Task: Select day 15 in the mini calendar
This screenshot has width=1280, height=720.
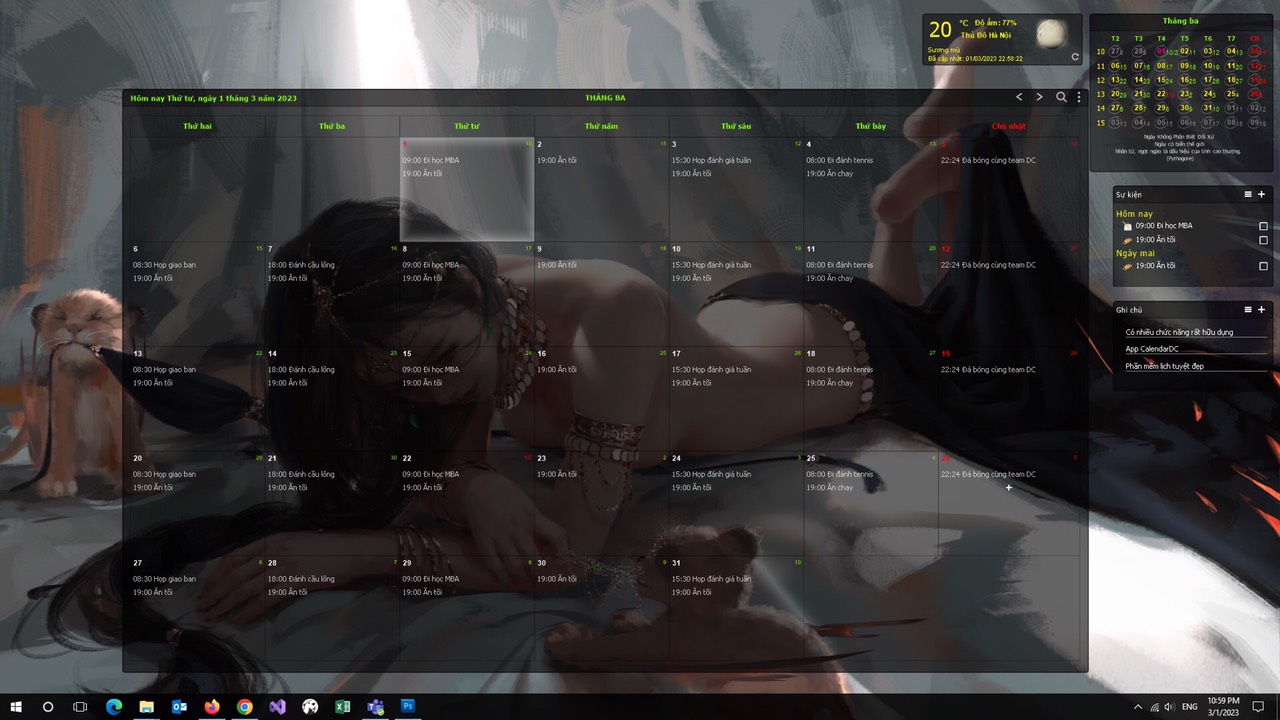Action: pos(1163,79)
